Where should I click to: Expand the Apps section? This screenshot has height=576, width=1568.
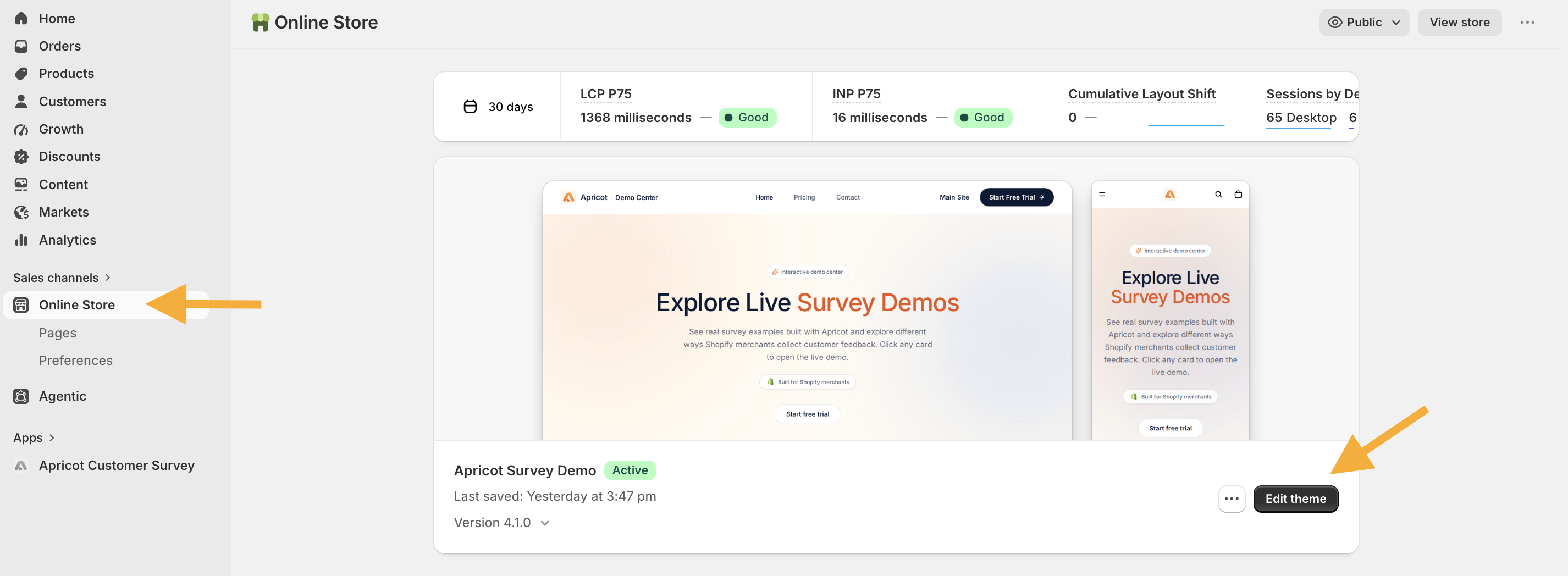point(34,437)
